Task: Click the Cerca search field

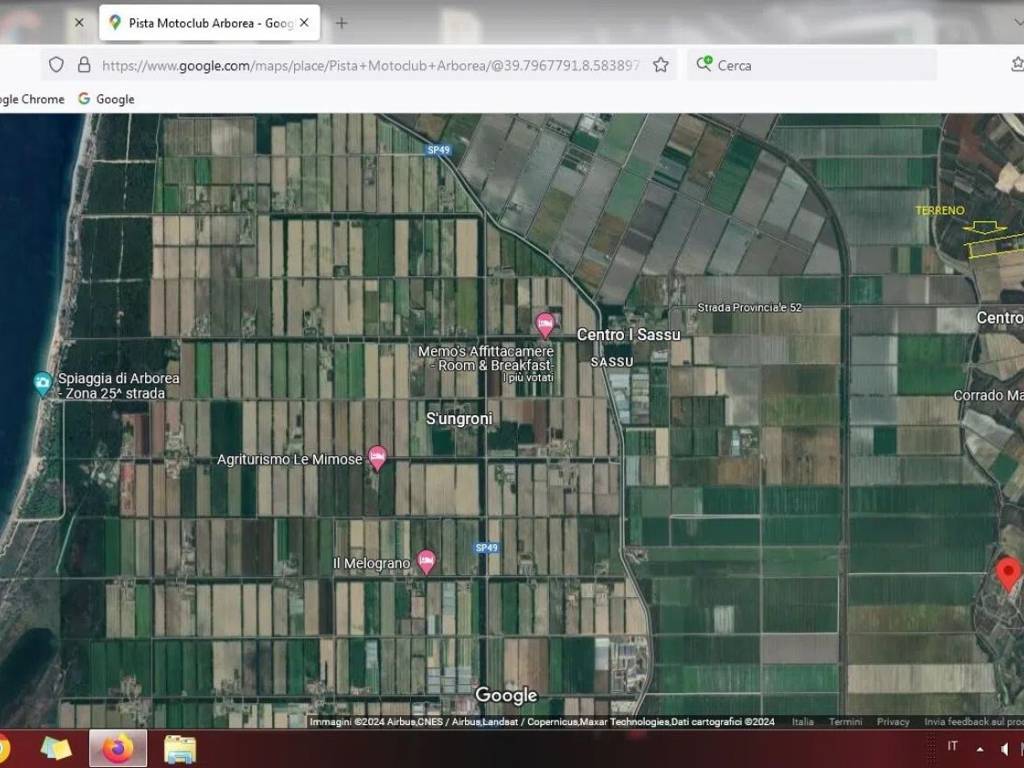Action: [x=820, y=65]
